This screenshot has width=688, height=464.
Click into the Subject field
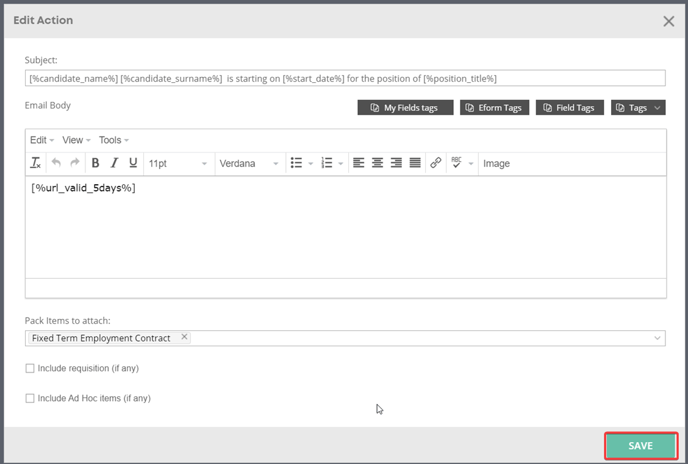tap(345, 78)
